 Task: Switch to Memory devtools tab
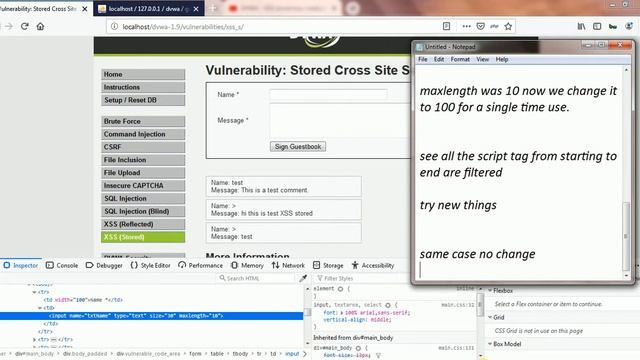(247, 265)
